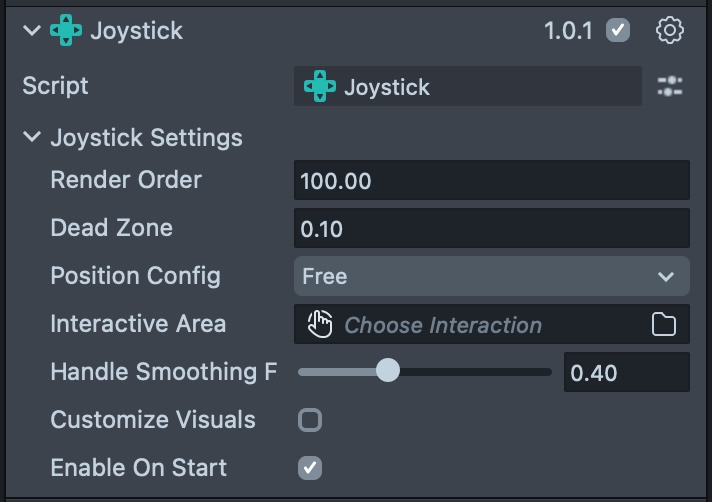Click the Joystick Settings group label

coord(146,137)
